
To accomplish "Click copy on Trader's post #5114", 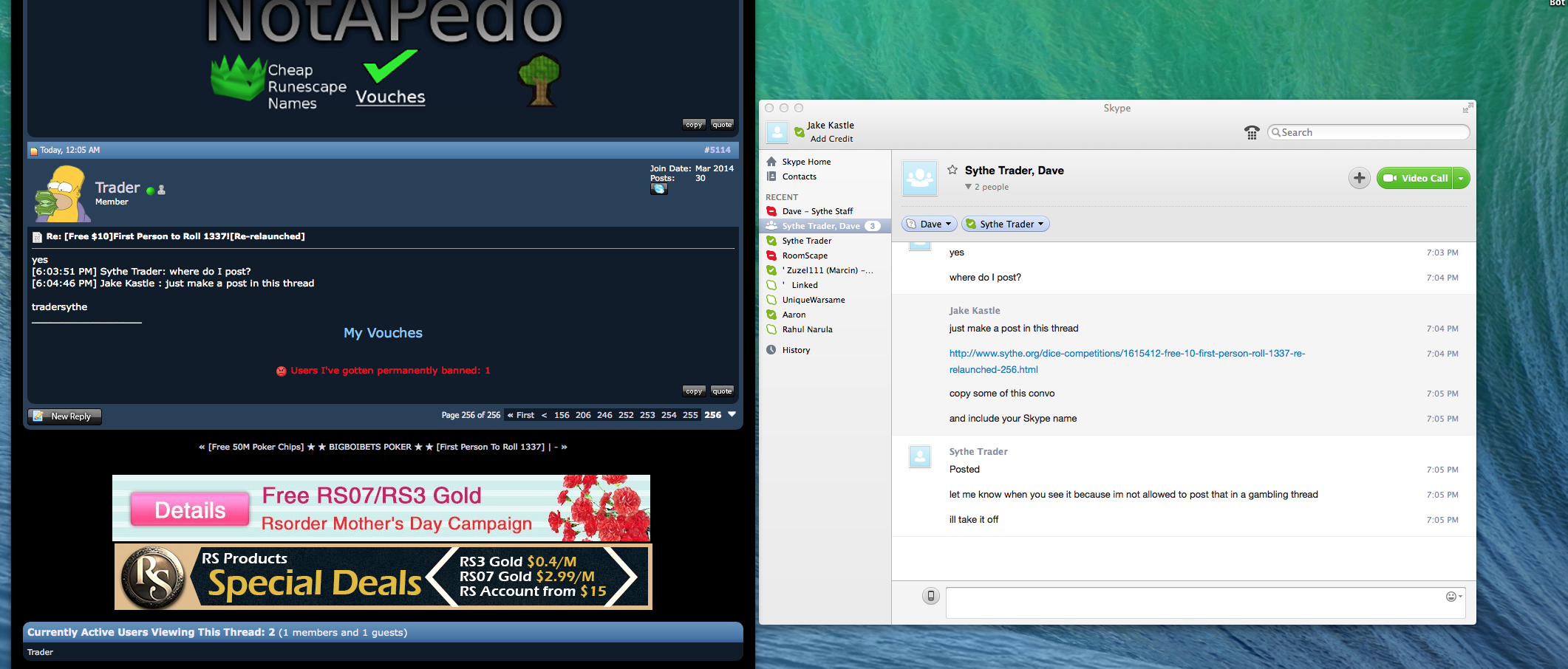I will tap(694, 391).
